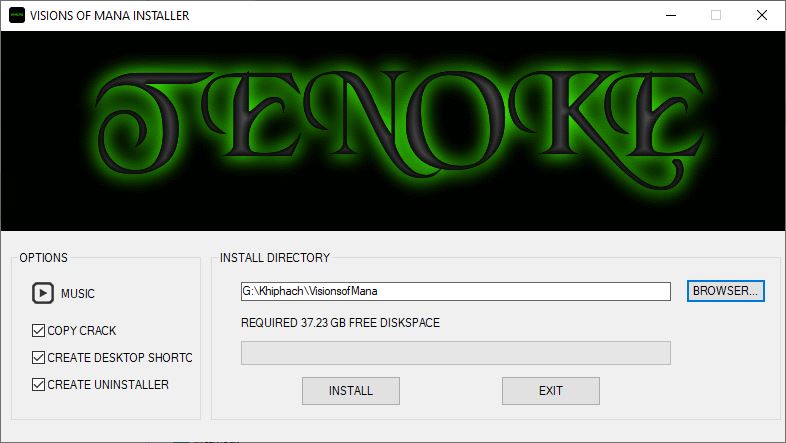The image size is (786, 443).
Task: Click the OPTIONS group label
Action: (44, 258)
